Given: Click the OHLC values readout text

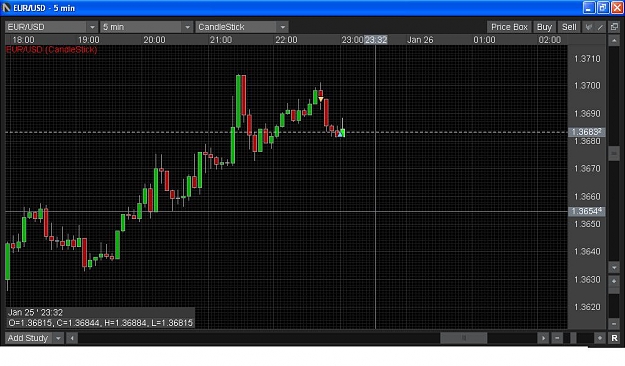Looking at the screenshot, I should click(x=100, y=323).
